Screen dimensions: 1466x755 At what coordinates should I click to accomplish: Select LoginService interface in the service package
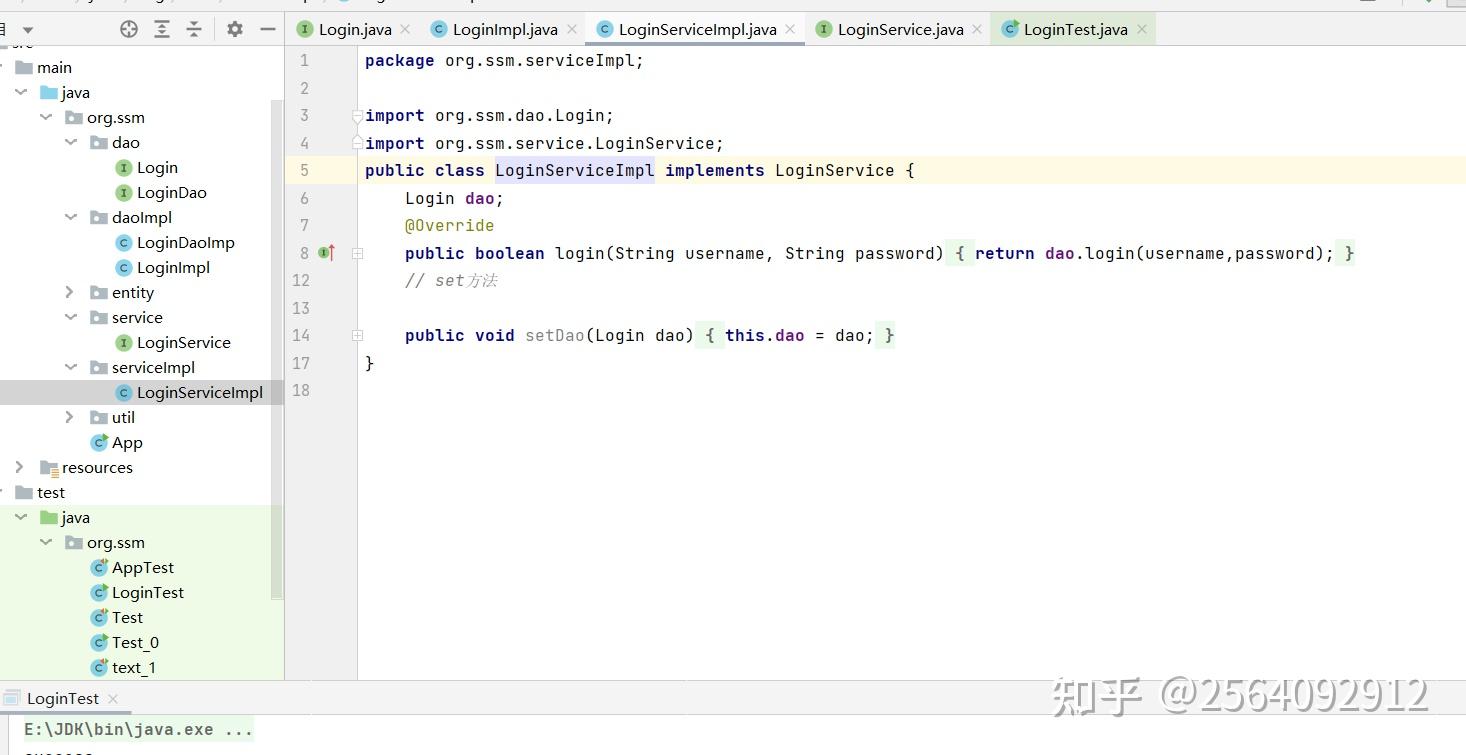click(x=184, y=342)
